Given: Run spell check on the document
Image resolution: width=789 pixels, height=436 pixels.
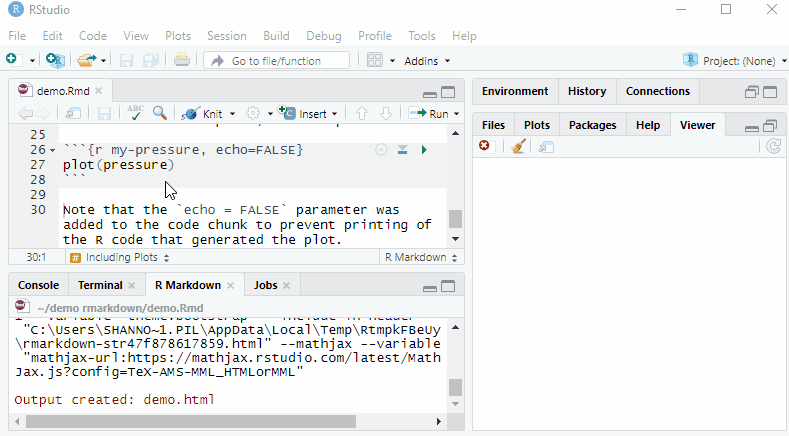Looking at the screenshot, I should pos(135,113).
